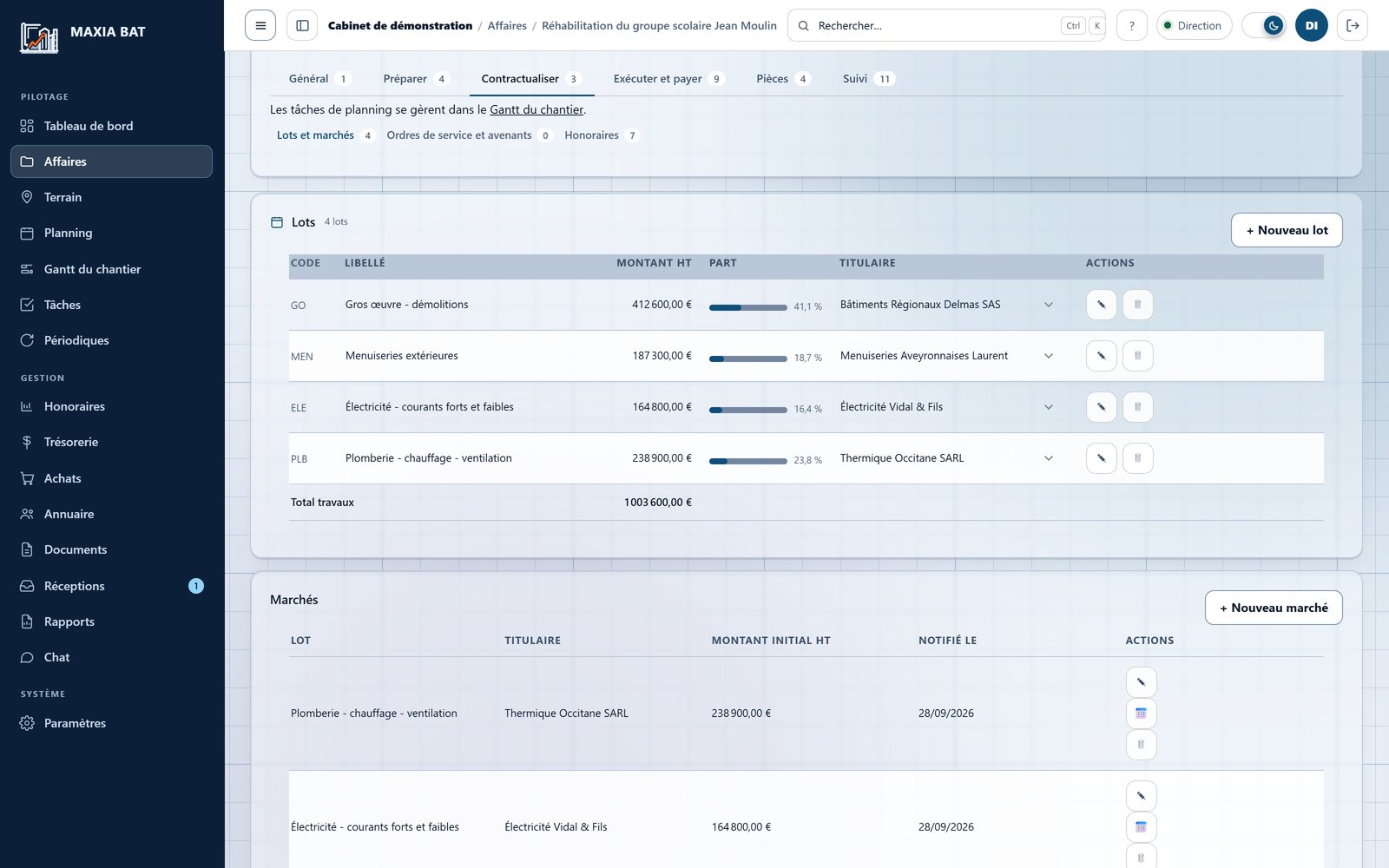Delete the Menuiseries extérieures lot
This screenshot has width=1389, height=868.
tap(1137, 356)
